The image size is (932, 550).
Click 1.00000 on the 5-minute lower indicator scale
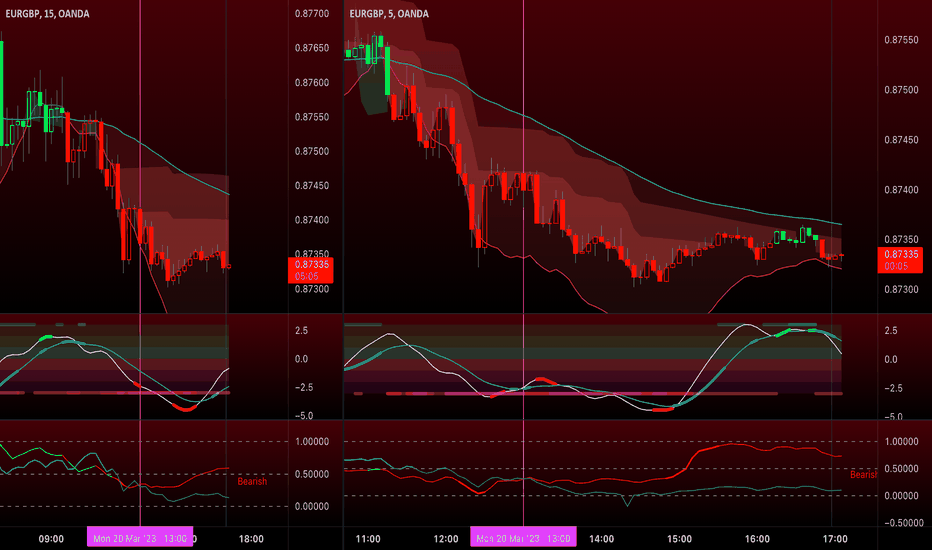point(902,441)
